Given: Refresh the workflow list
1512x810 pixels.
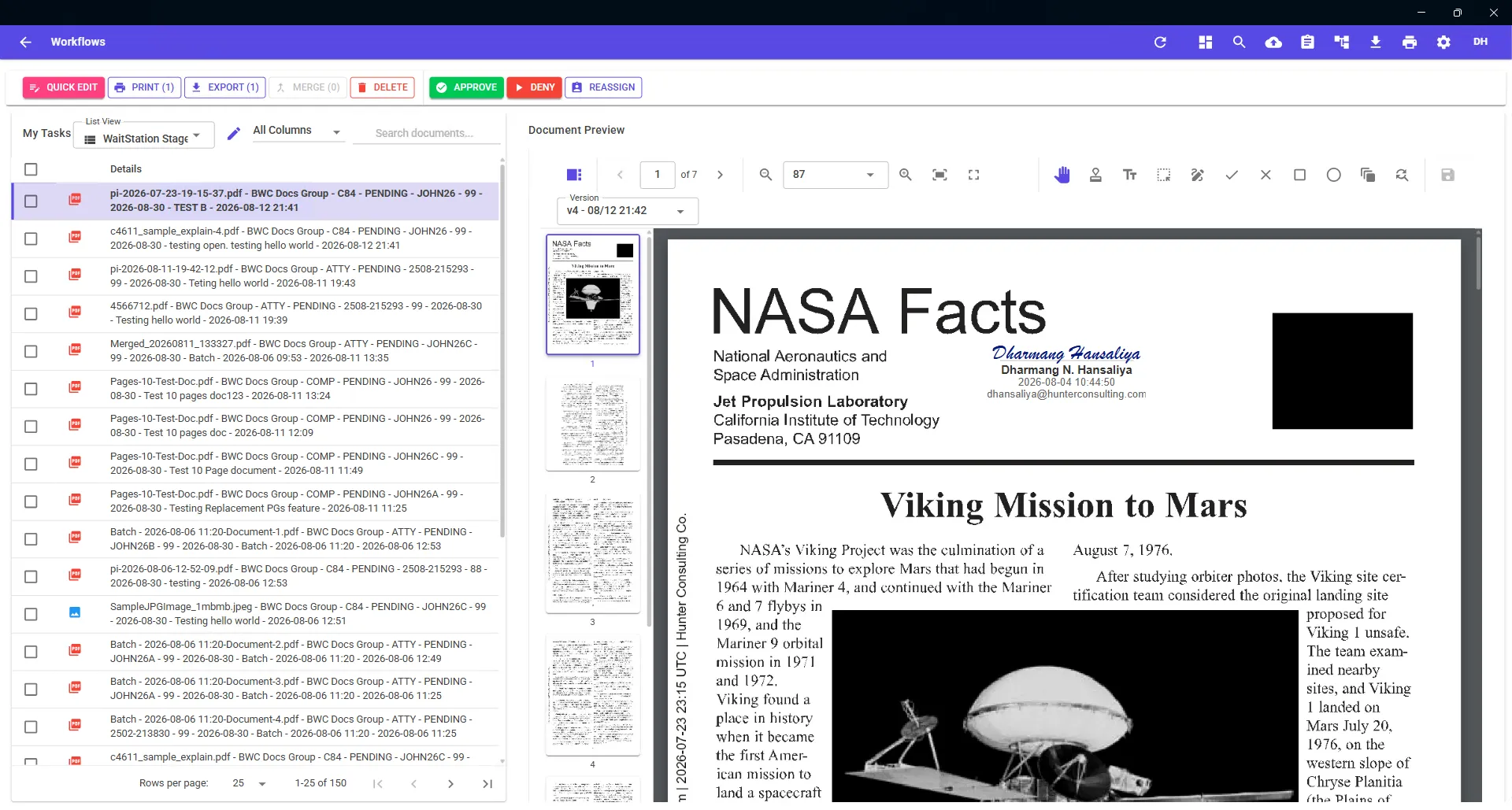Looking at the screenshot, I should pyautogui.click(x=1160, y=43).
